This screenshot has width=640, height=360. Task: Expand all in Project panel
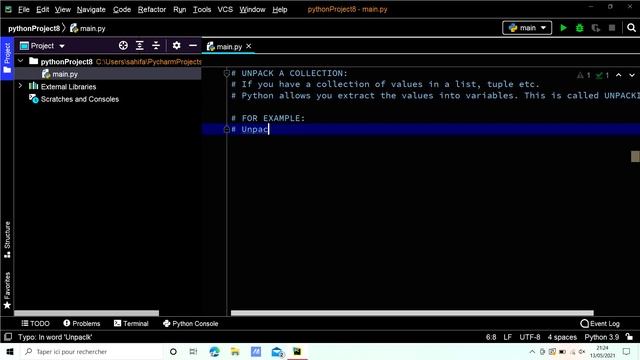(x=140, y=46)
